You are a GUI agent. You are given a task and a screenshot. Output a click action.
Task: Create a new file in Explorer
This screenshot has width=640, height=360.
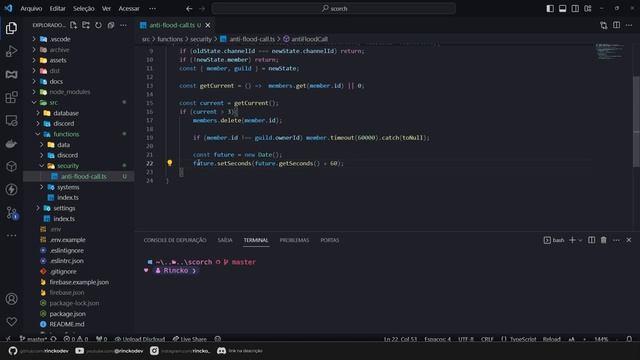click(73, 25)
